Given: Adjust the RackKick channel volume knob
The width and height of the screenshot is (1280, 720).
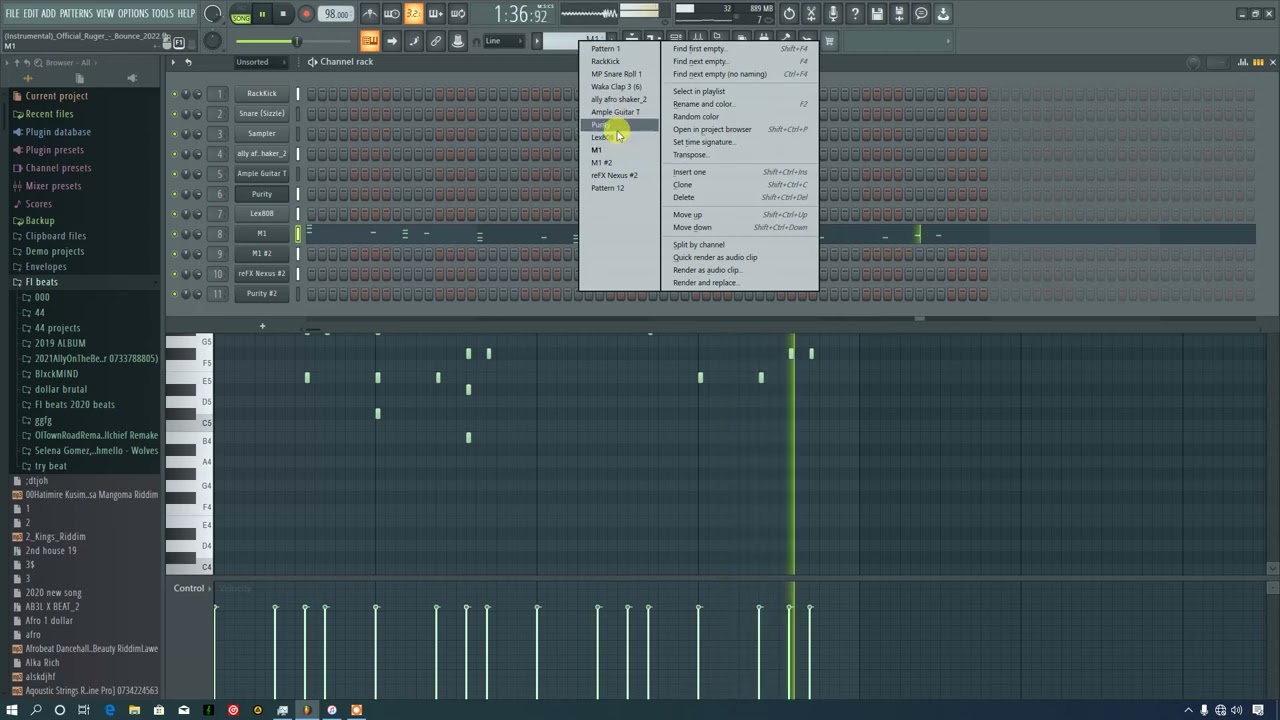Looking at the screenshot, I should pos(197,94).
